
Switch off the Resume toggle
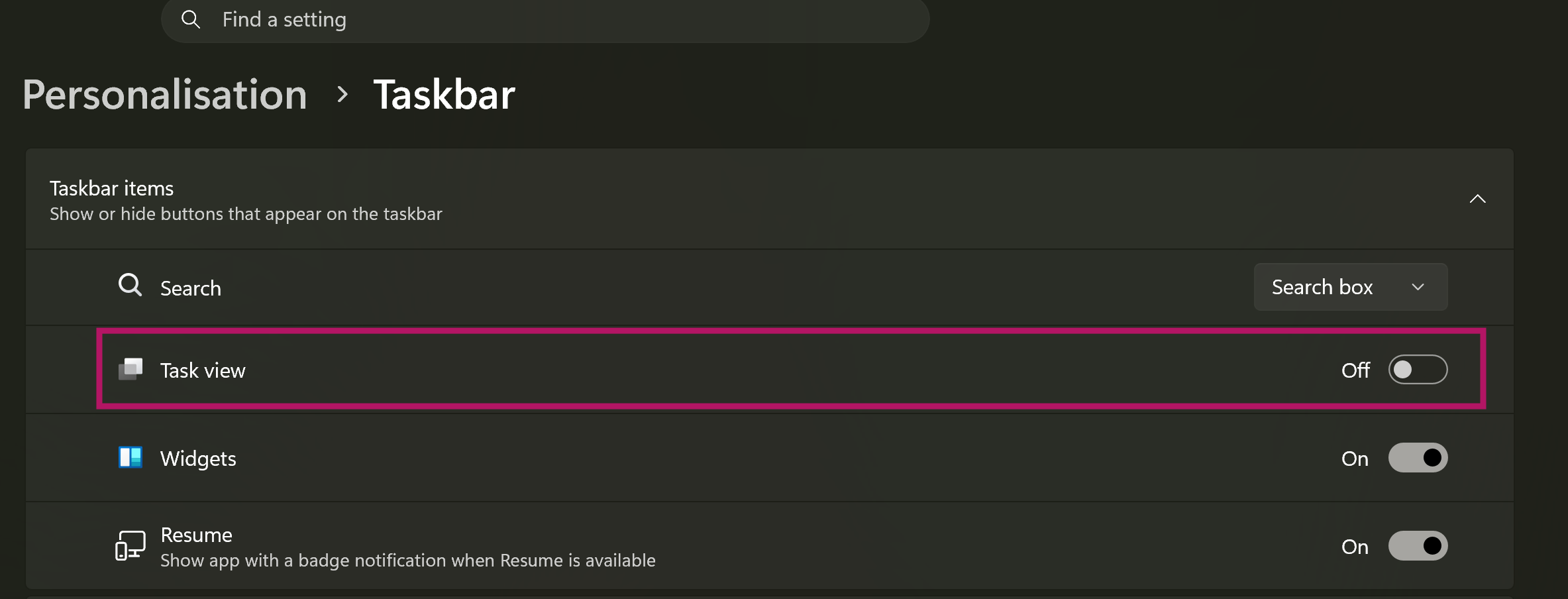tap(1418, 546)
